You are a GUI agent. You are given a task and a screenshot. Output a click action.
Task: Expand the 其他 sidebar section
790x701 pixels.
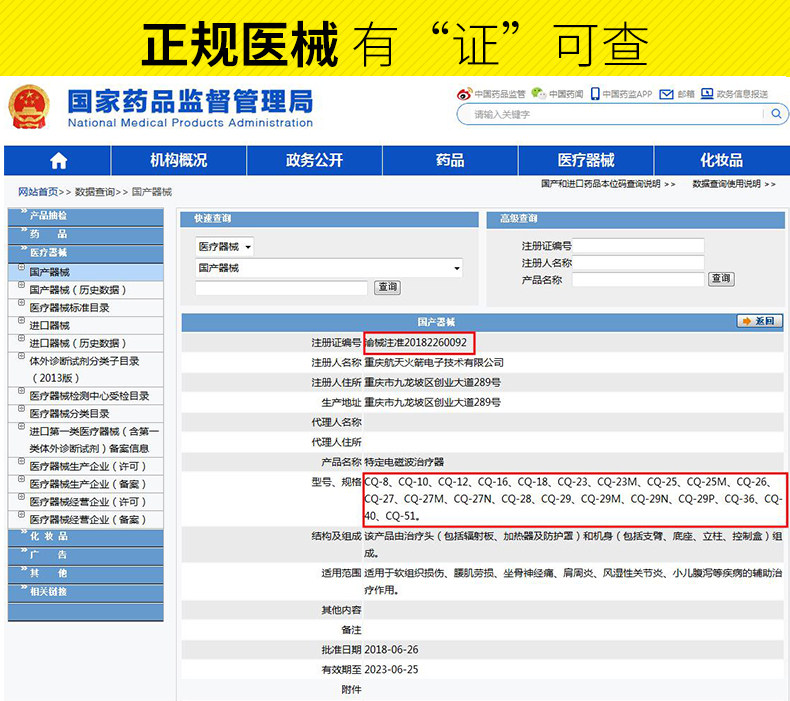click(x=86, y=573)
